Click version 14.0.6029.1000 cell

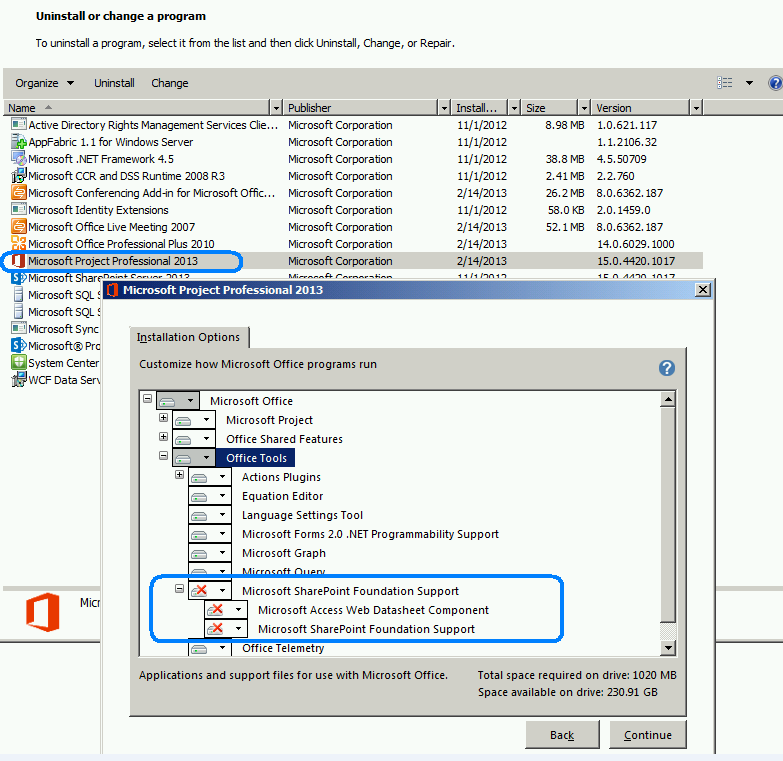click(x=636, y=244)
